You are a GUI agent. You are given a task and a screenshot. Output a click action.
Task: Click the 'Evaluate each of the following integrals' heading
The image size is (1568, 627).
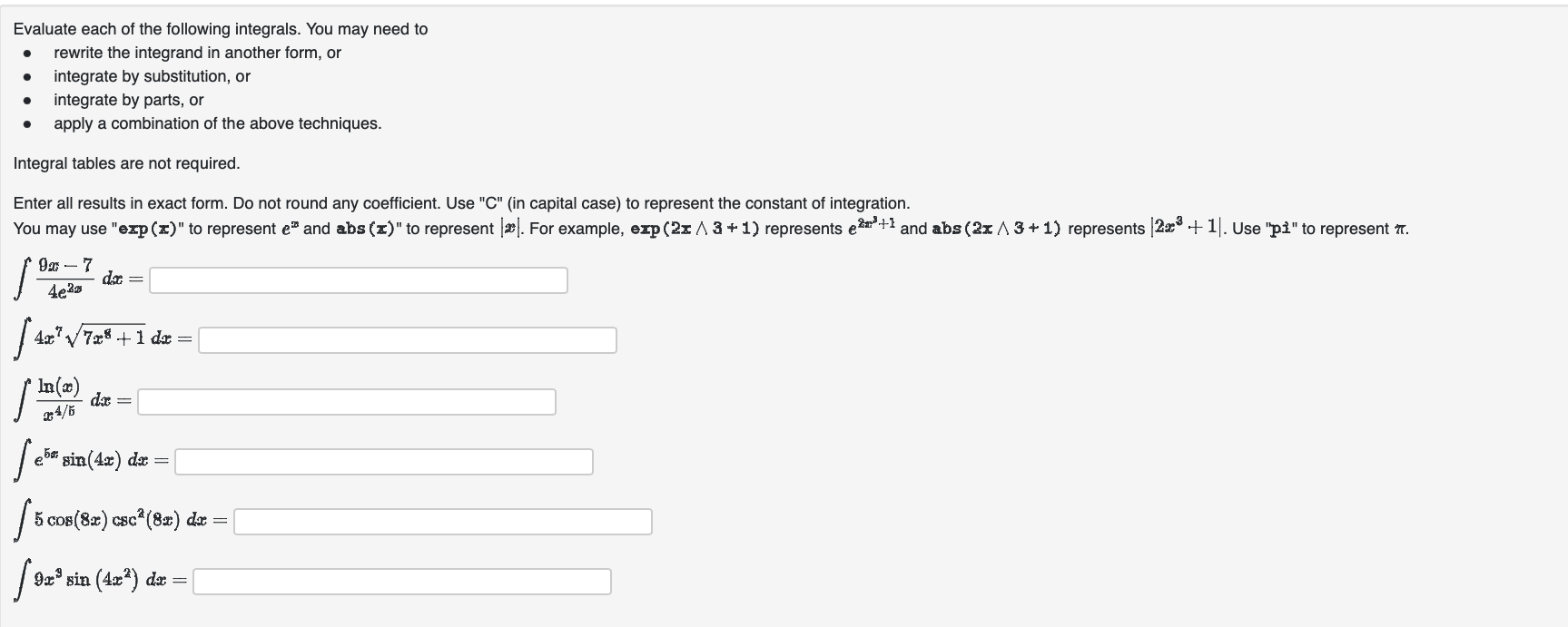point(221,28)
